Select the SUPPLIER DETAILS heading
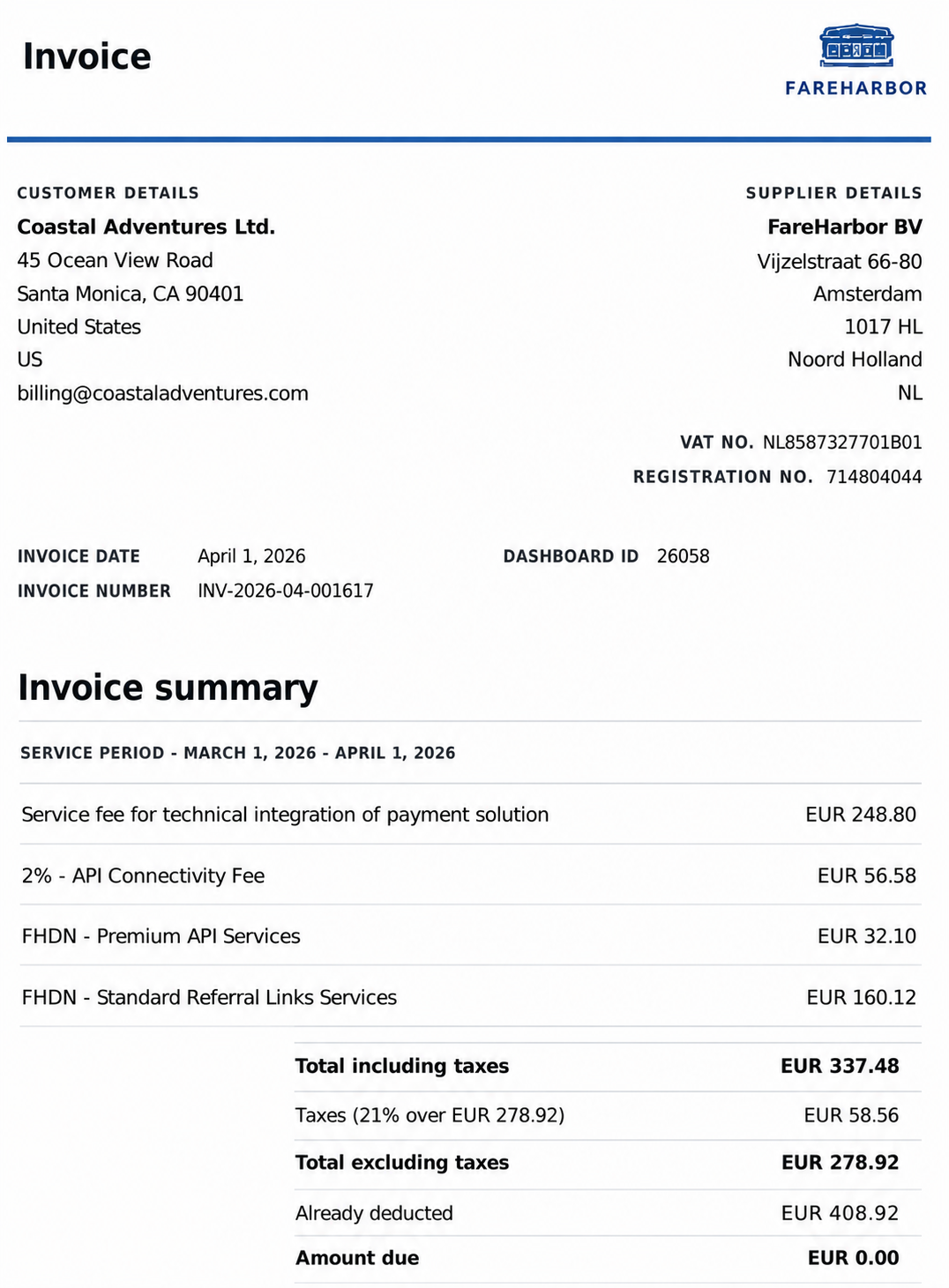 pyautogui.click(x=834, y=193)
